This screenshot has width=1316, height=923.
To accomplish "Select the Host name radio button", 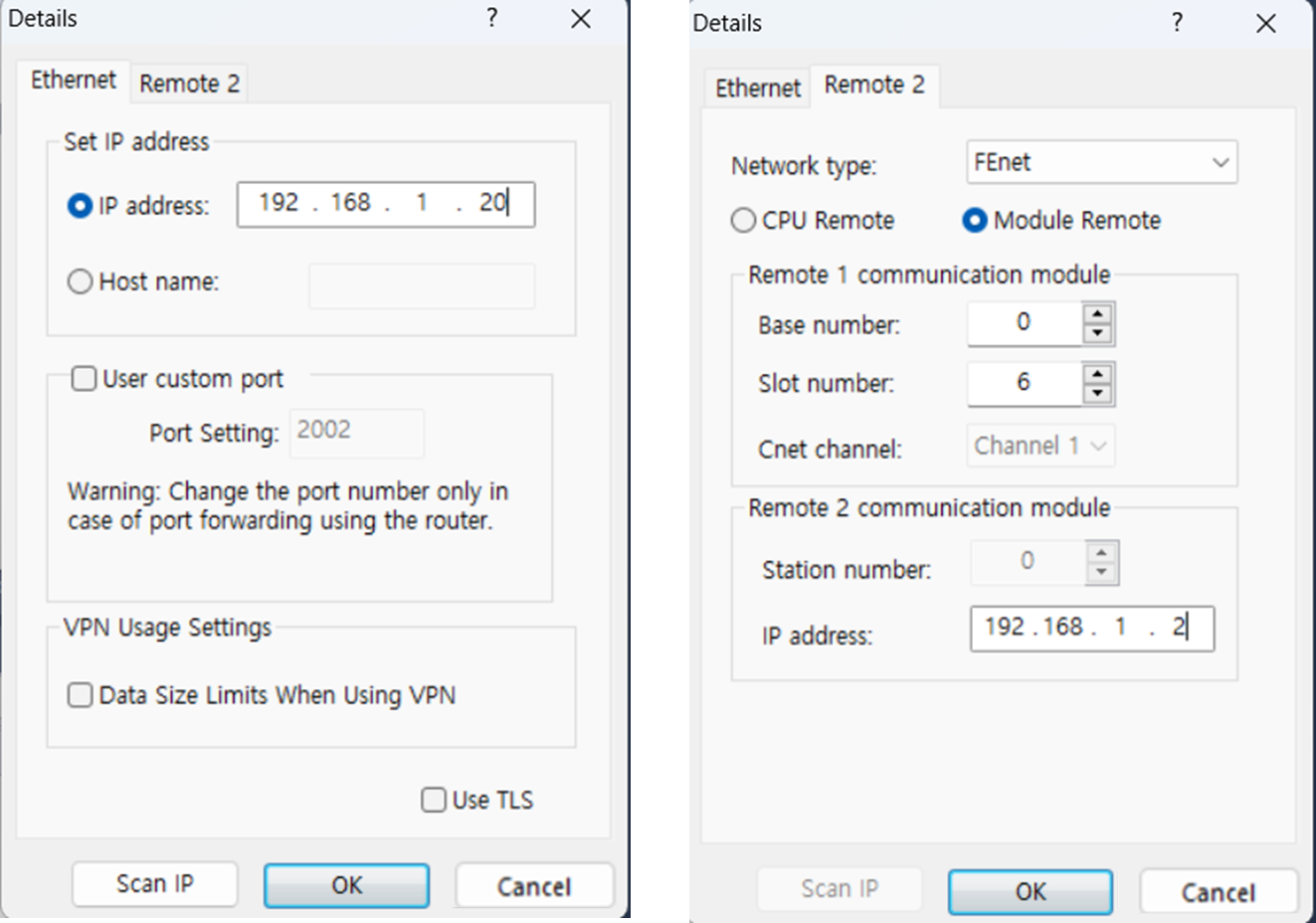I will point(80,281).
